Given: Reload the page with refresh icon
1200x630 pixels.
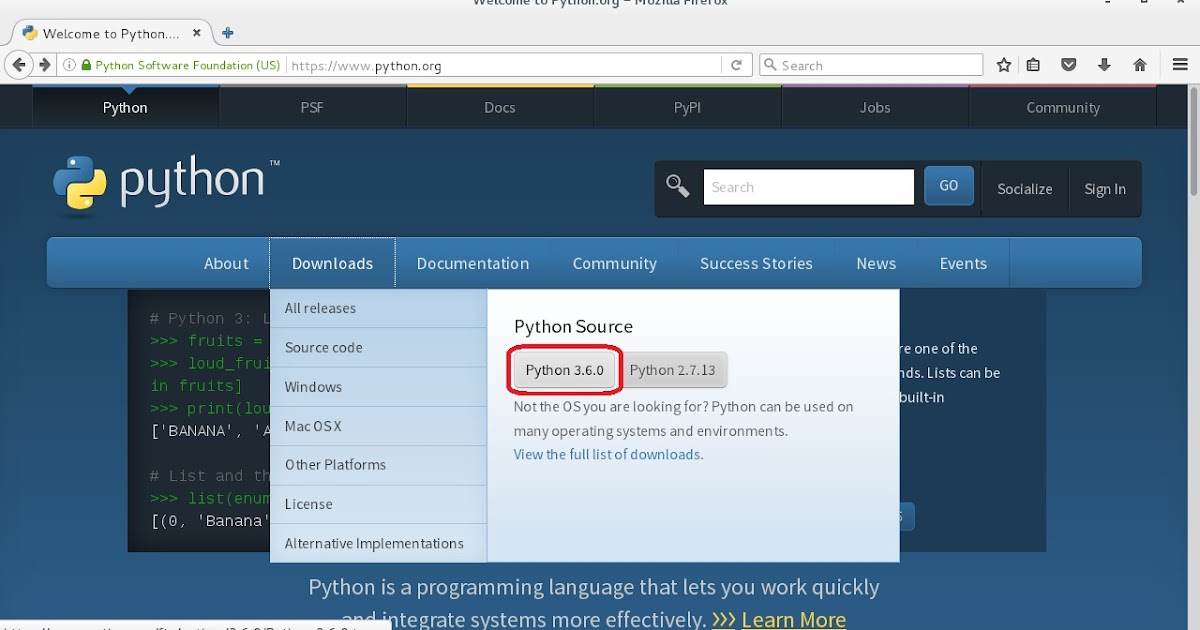Looking at the screenshot, I should tap(736, 65).
